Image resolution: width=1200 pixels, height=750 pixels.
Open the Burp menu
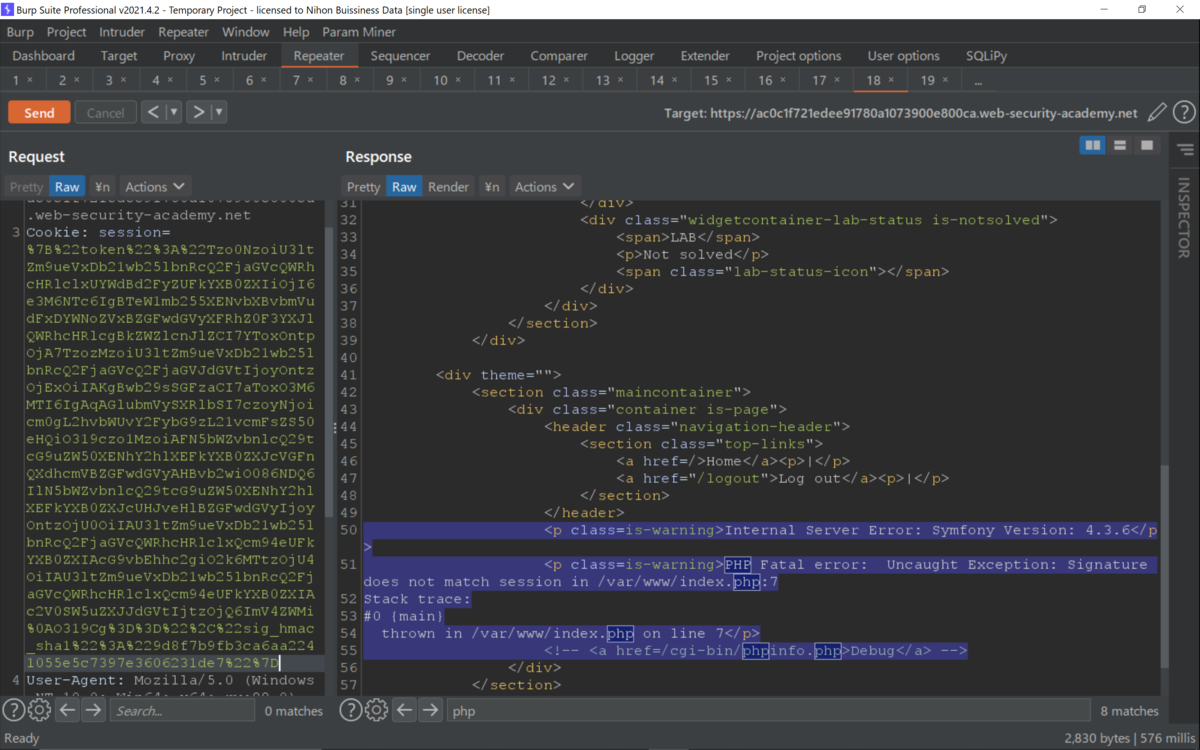click(x=20, y=32)
